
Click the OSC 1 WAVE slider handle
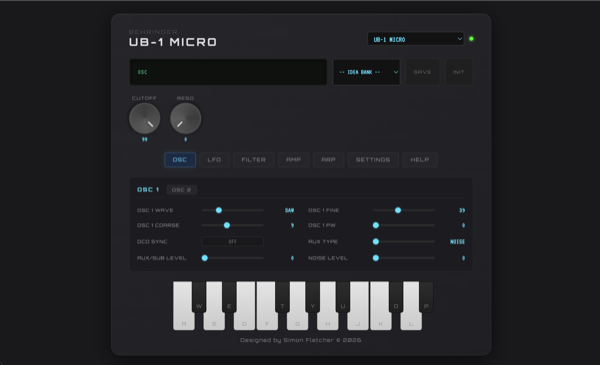(218, 210)
